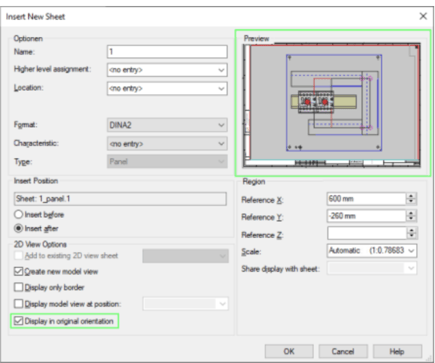Click the Help button

pyautogui.click(x=397, y=351)
